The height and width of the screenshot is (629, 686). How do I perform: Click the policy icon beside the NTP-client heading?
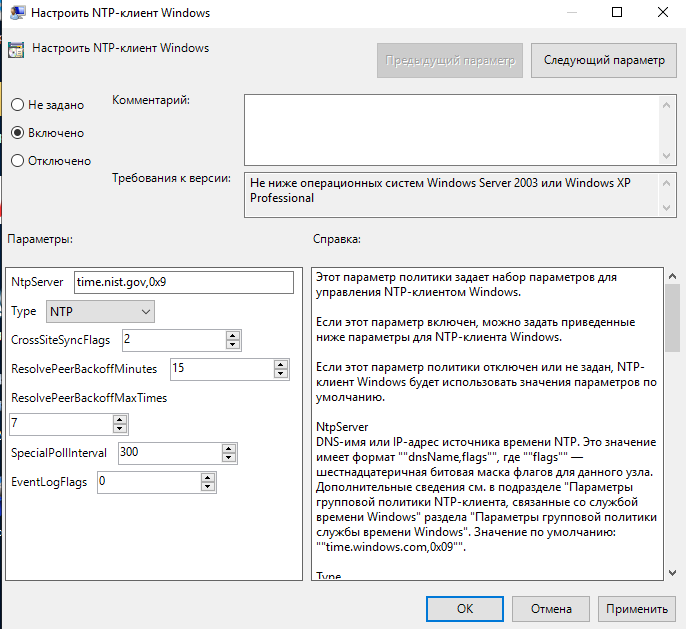pyautogui.click(x=16, y=49)
